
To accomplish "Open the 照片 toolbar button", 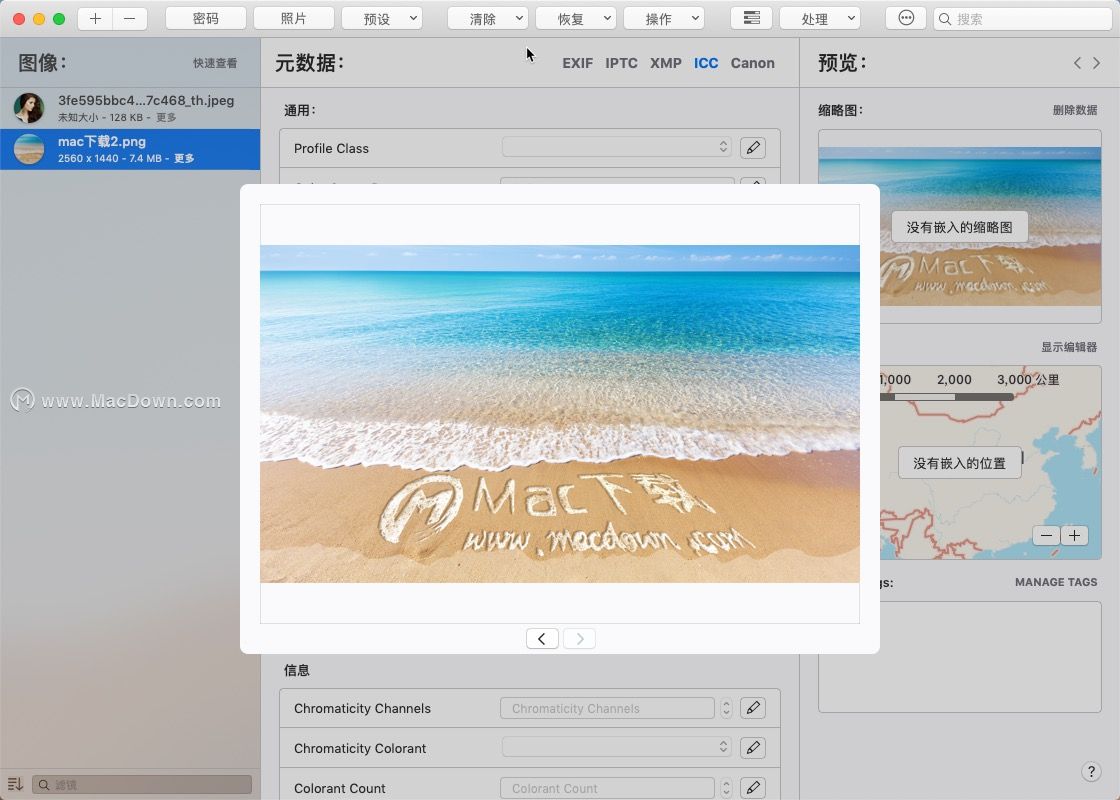I will coord(294,19).
